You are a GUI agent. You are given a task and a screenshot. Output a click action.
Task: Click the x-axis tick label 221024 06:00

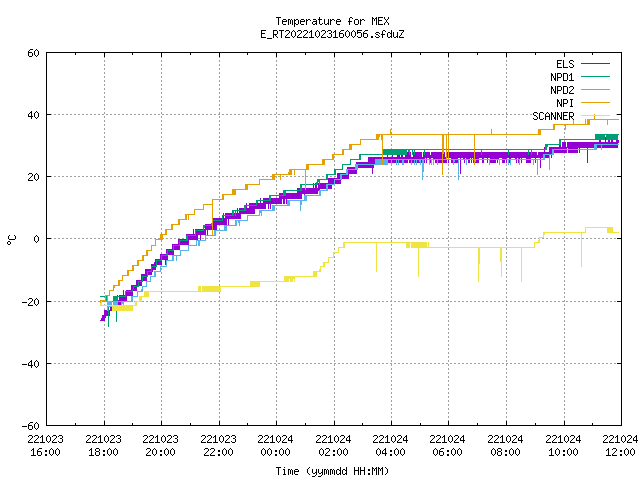tap(448, 446)
